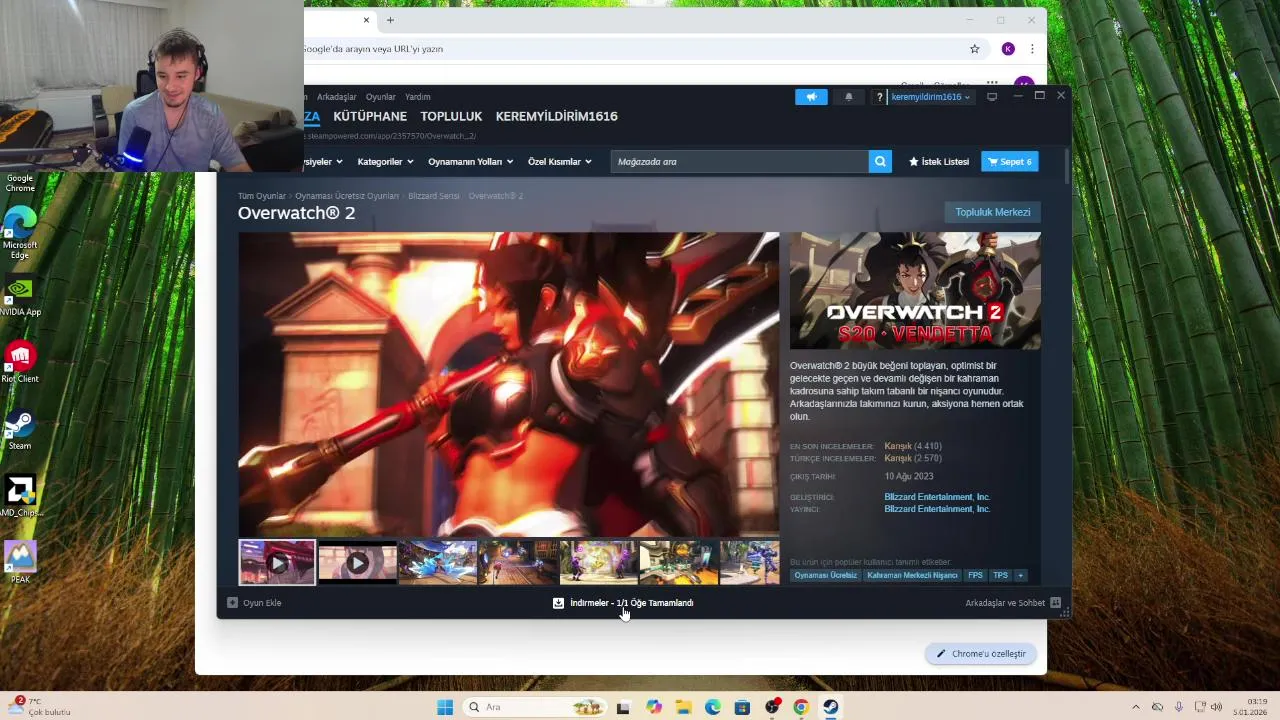Click Blizzard Serisi breadcrumb link

pos(434,196)
